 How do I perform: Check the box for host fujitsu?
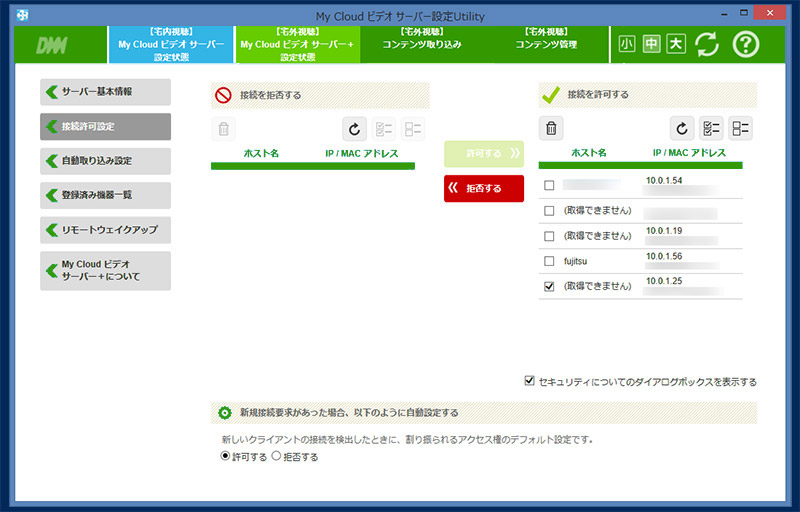(x=549, y=261)
